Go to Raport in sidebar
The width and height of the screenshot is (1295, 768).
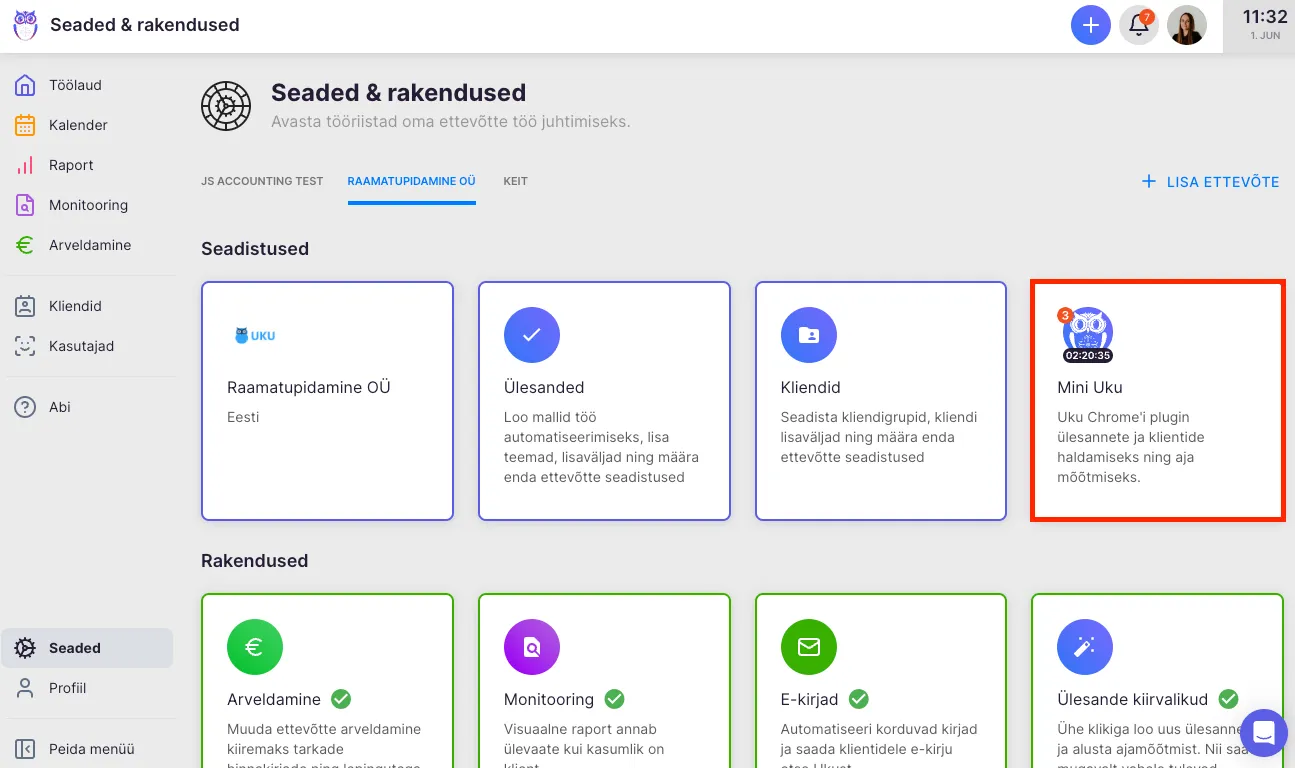pos(71,165)
